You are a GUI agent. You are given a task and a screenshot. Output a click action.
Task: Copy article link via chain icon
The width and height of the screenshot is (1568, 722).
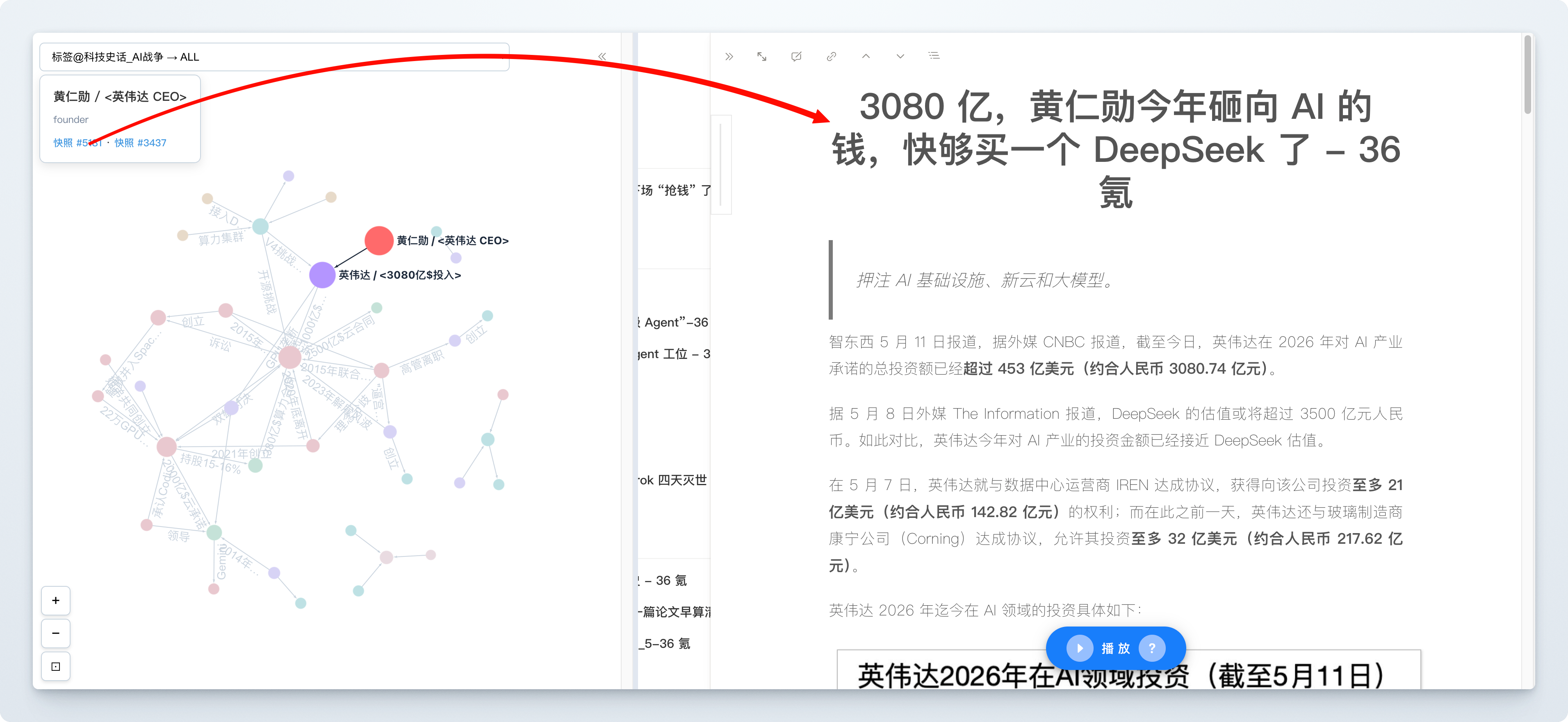(x=832, y=57)
